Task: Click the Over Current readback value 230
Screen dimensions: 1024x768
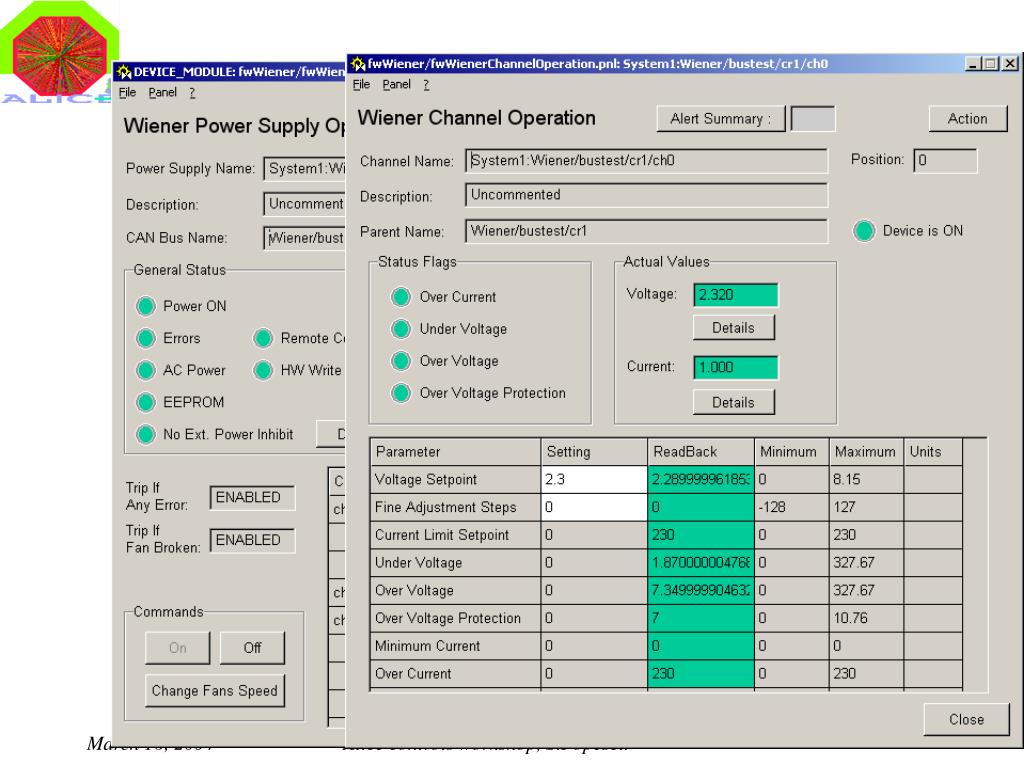Action: pyautogui.click(x=700, y=674)
